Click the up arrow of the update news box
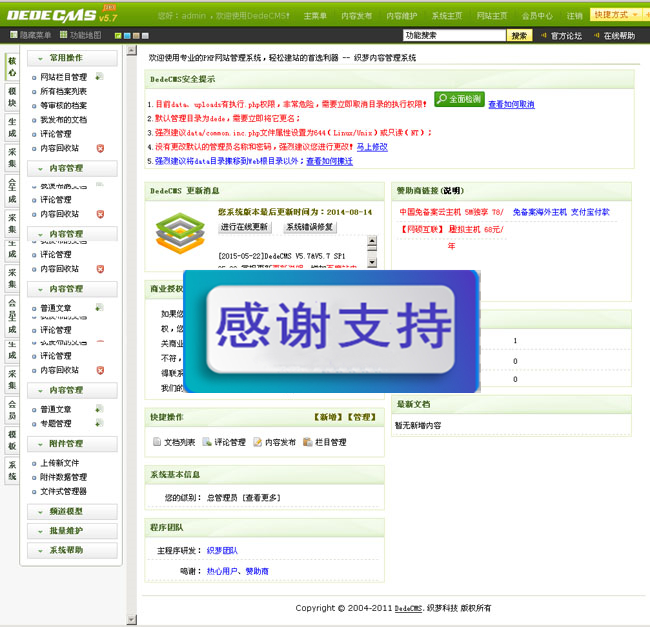 [372, 241]
